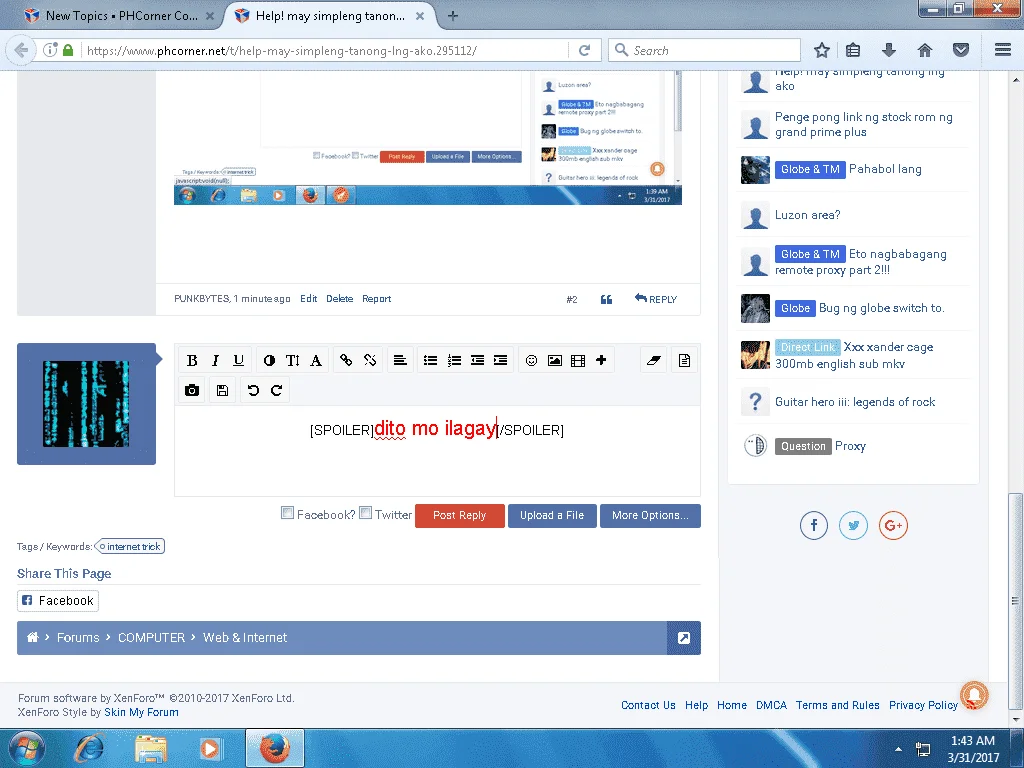Indent the selected text
Viewport: 1024px width, 768px height.
tap(501, 360)
